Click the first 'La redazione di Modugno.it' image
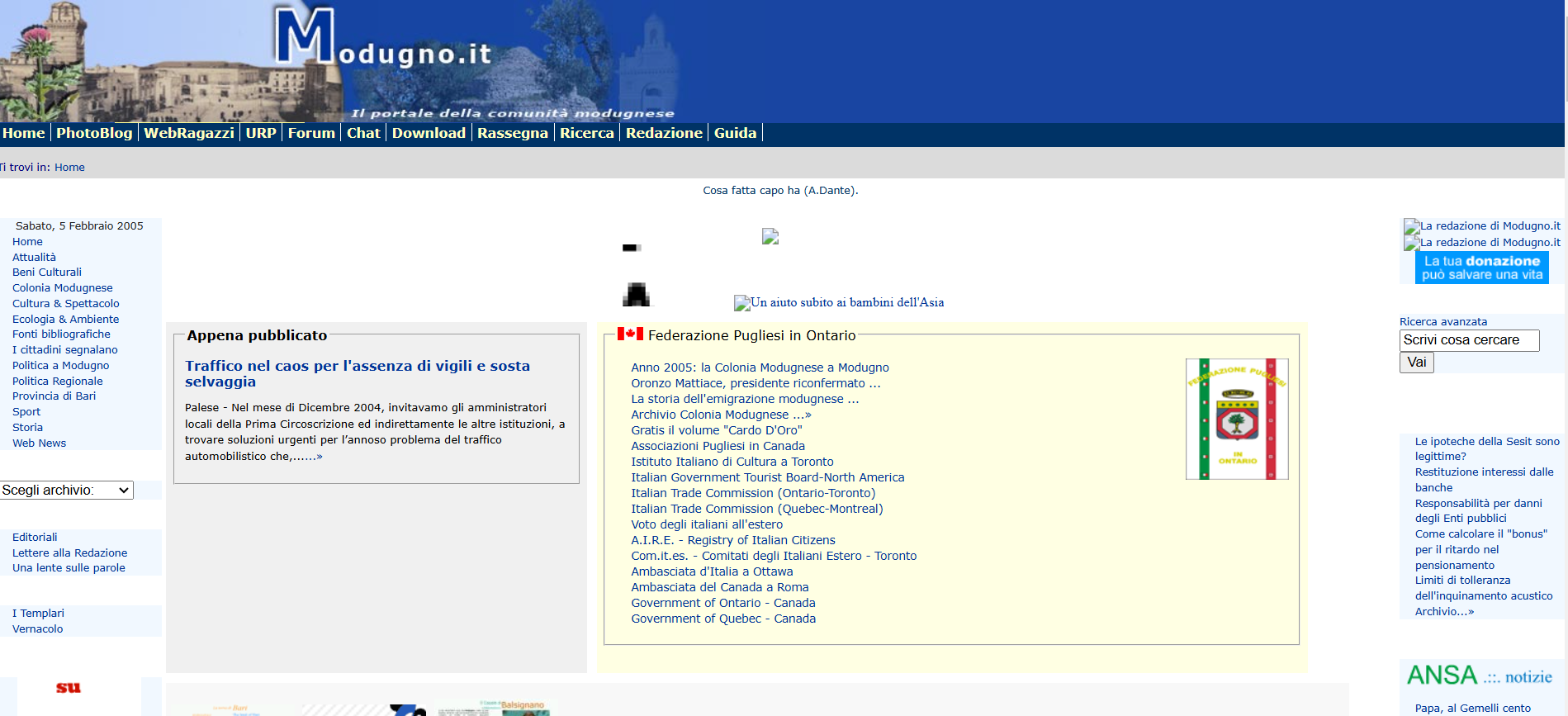1568x716 pixels. coord(1481,226)
